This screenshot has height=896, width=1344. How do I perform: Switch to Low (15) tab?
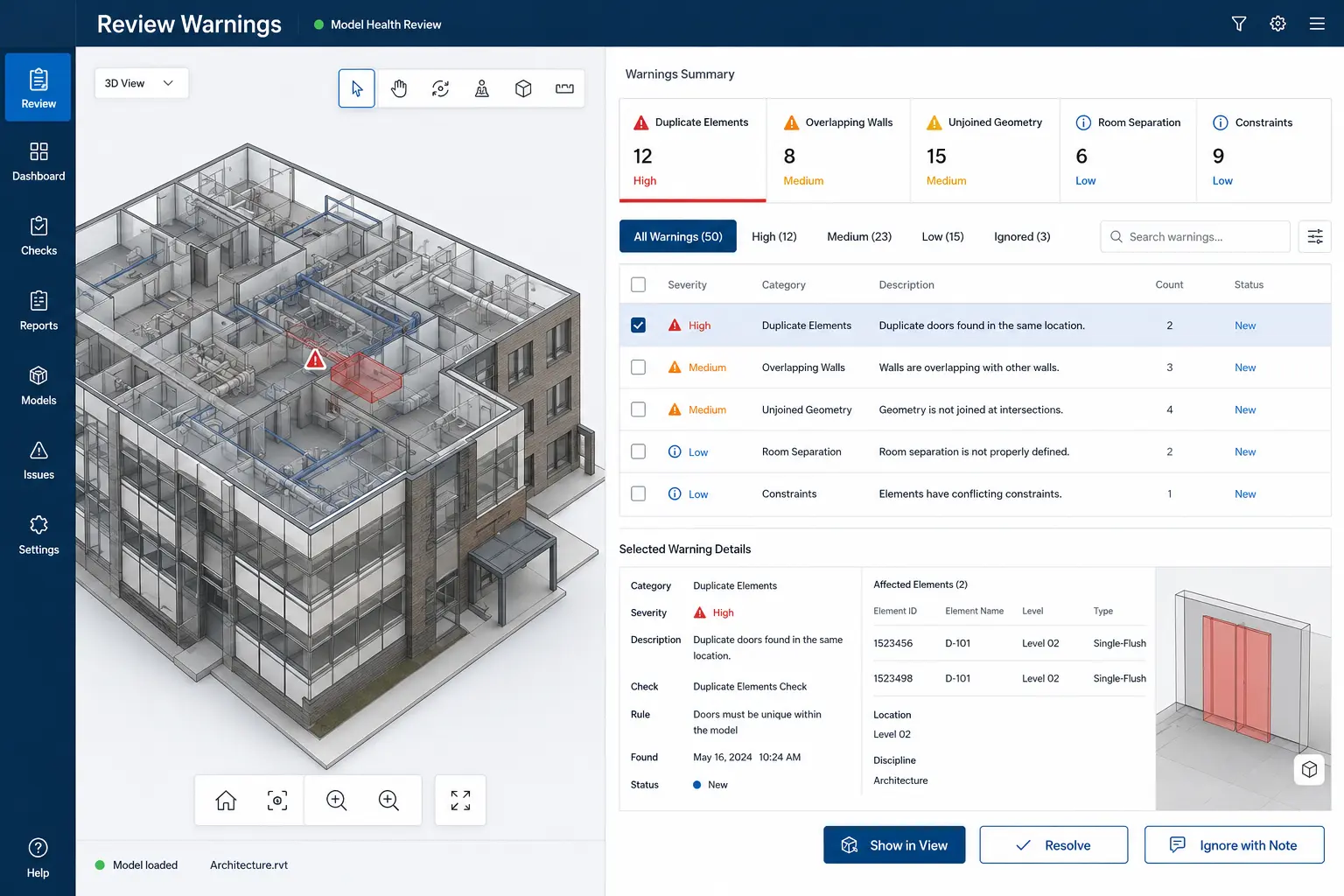(942, 236)
